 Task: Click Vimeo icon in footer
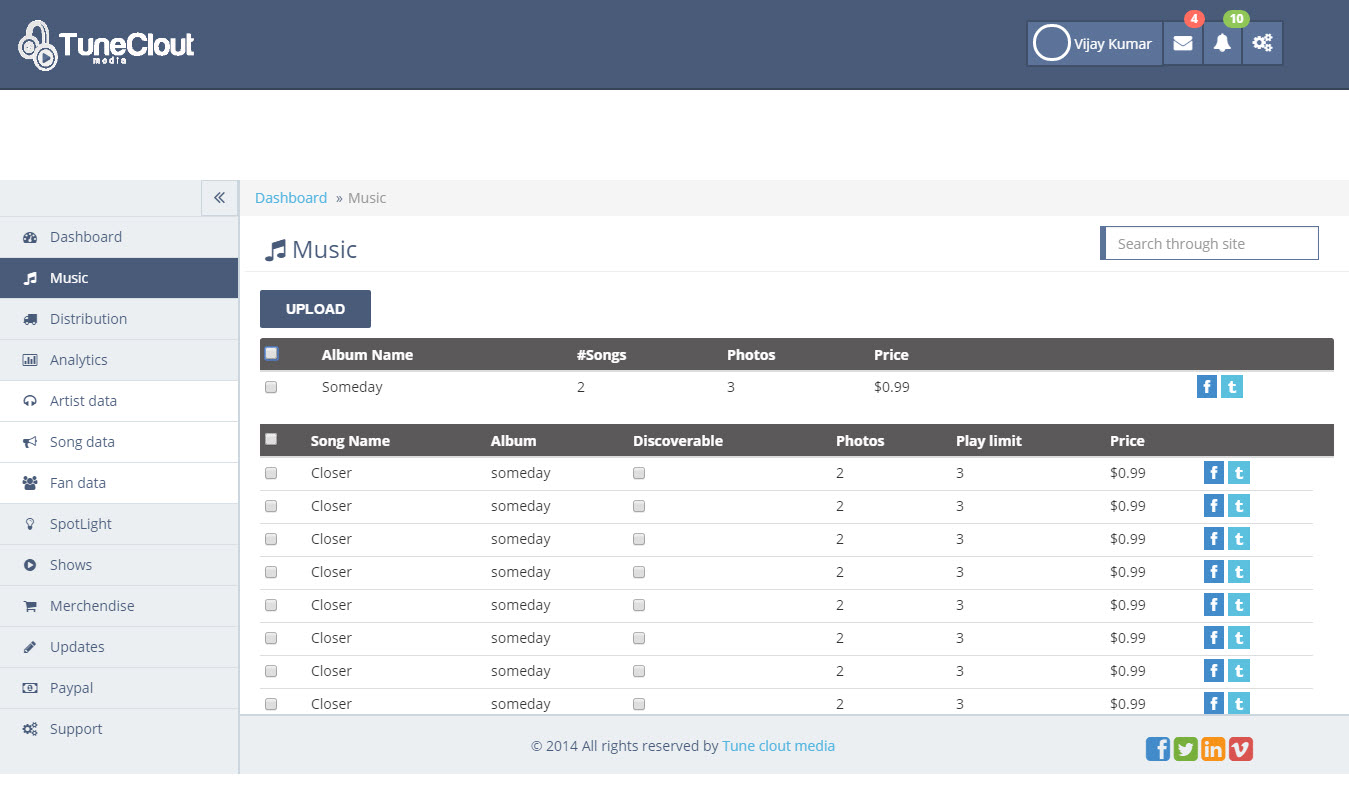(x=1241, y=748)
